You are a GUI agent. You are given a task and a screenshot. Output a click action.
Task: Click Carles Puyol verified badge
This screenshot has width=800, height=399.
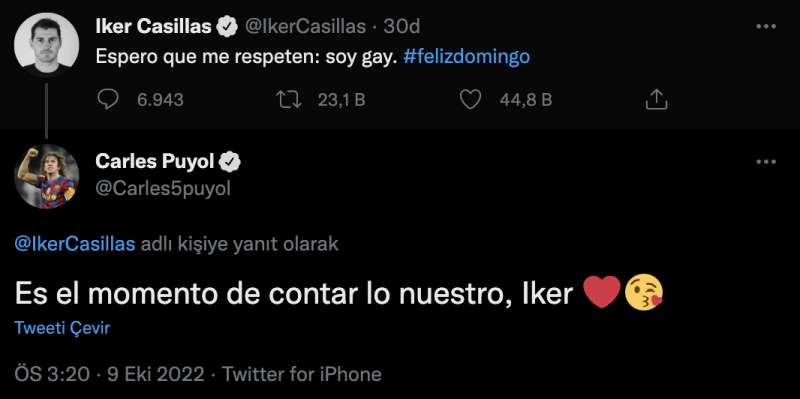point(230,162)
